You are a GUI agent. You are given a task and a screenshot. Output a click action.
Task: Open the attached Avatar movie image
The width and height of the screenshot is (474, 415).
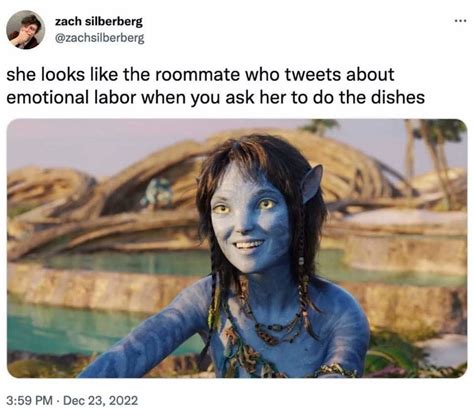[x=237, y=248]
